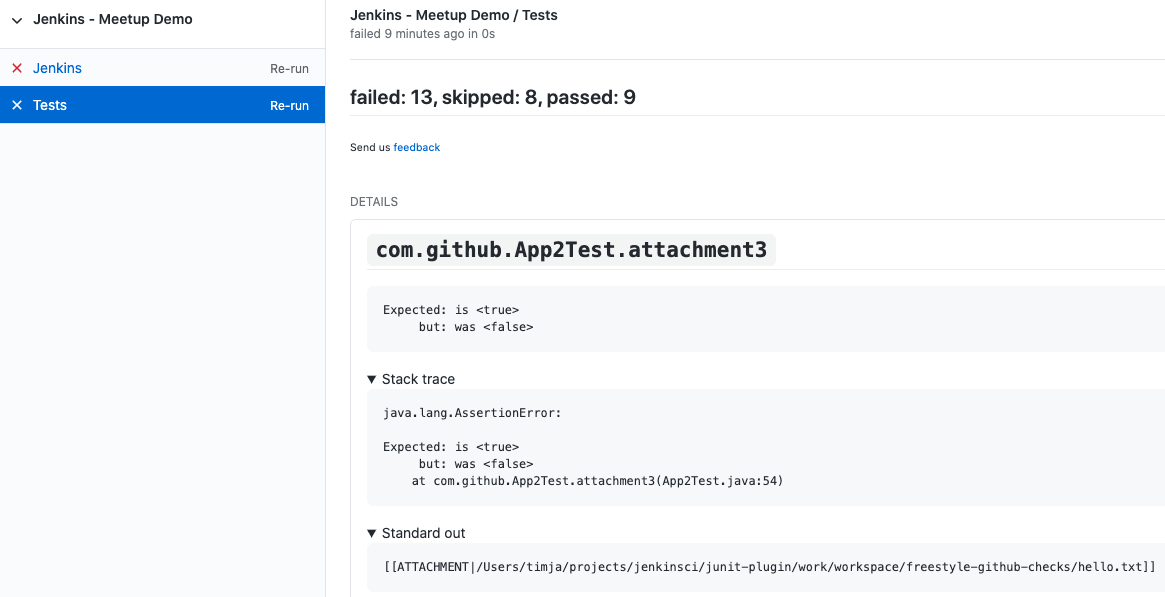Open the feedback link
The image size is (1165, 597).
coord(416,147)
